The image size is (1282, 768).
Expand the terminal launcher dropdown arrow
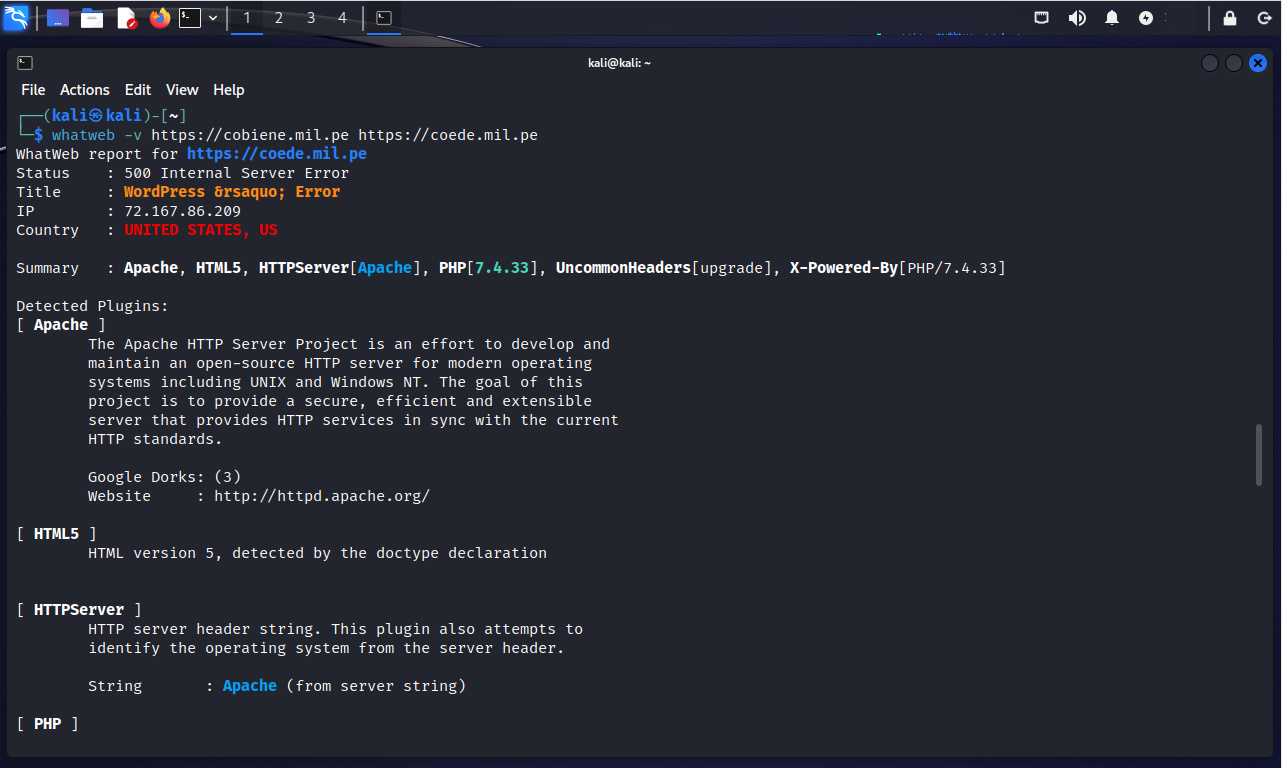213,18
